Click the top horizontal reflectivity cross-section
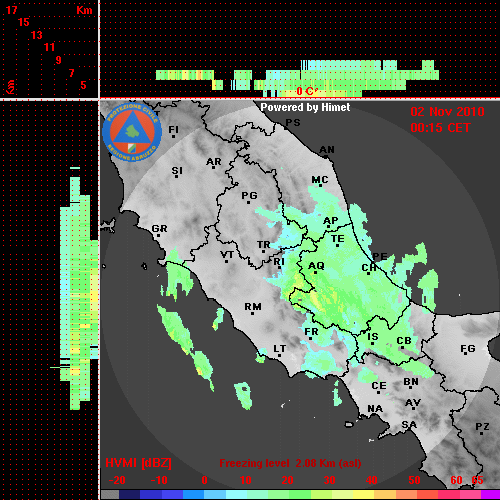The image size is (500, 500). coord(297,79)
